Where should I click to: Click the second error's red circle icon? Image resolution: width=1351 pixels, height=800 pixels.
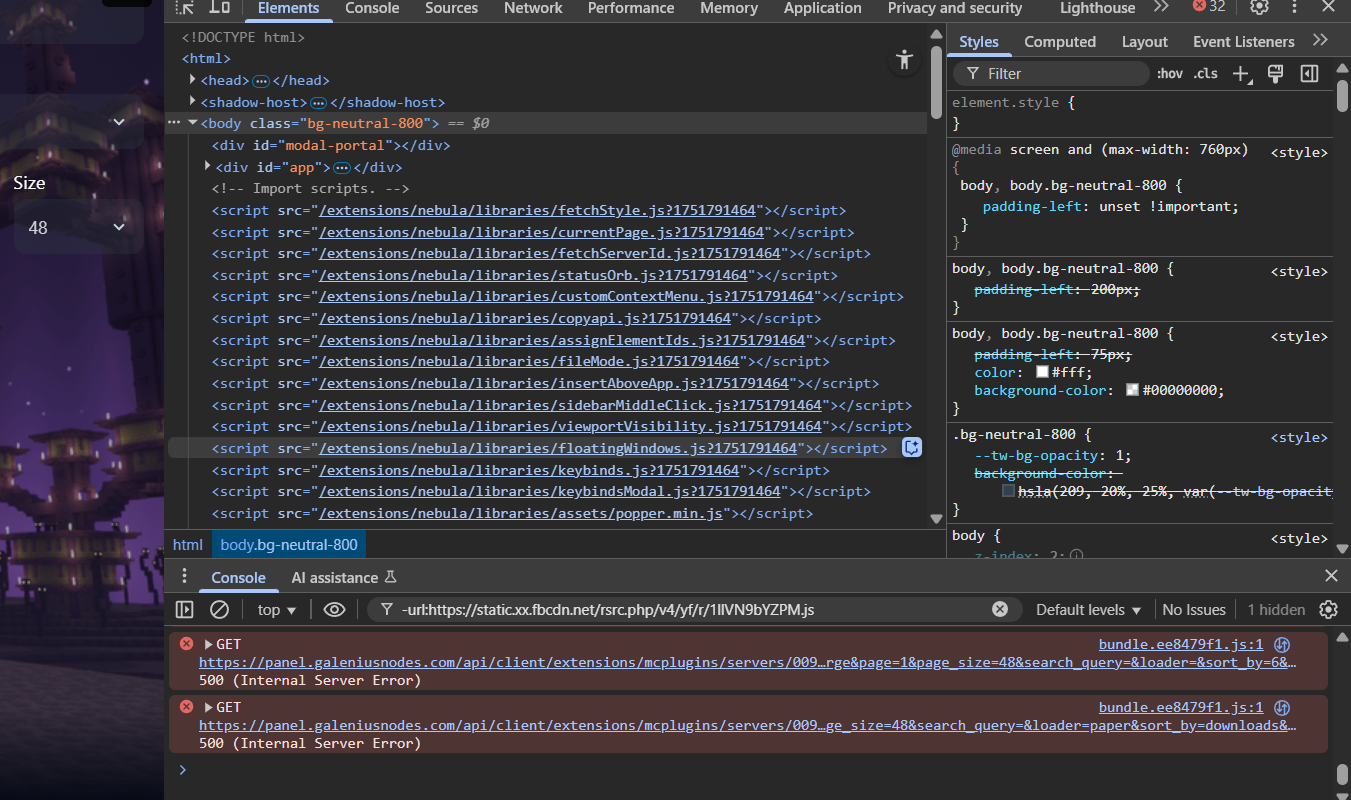click(x=186, y=707)
